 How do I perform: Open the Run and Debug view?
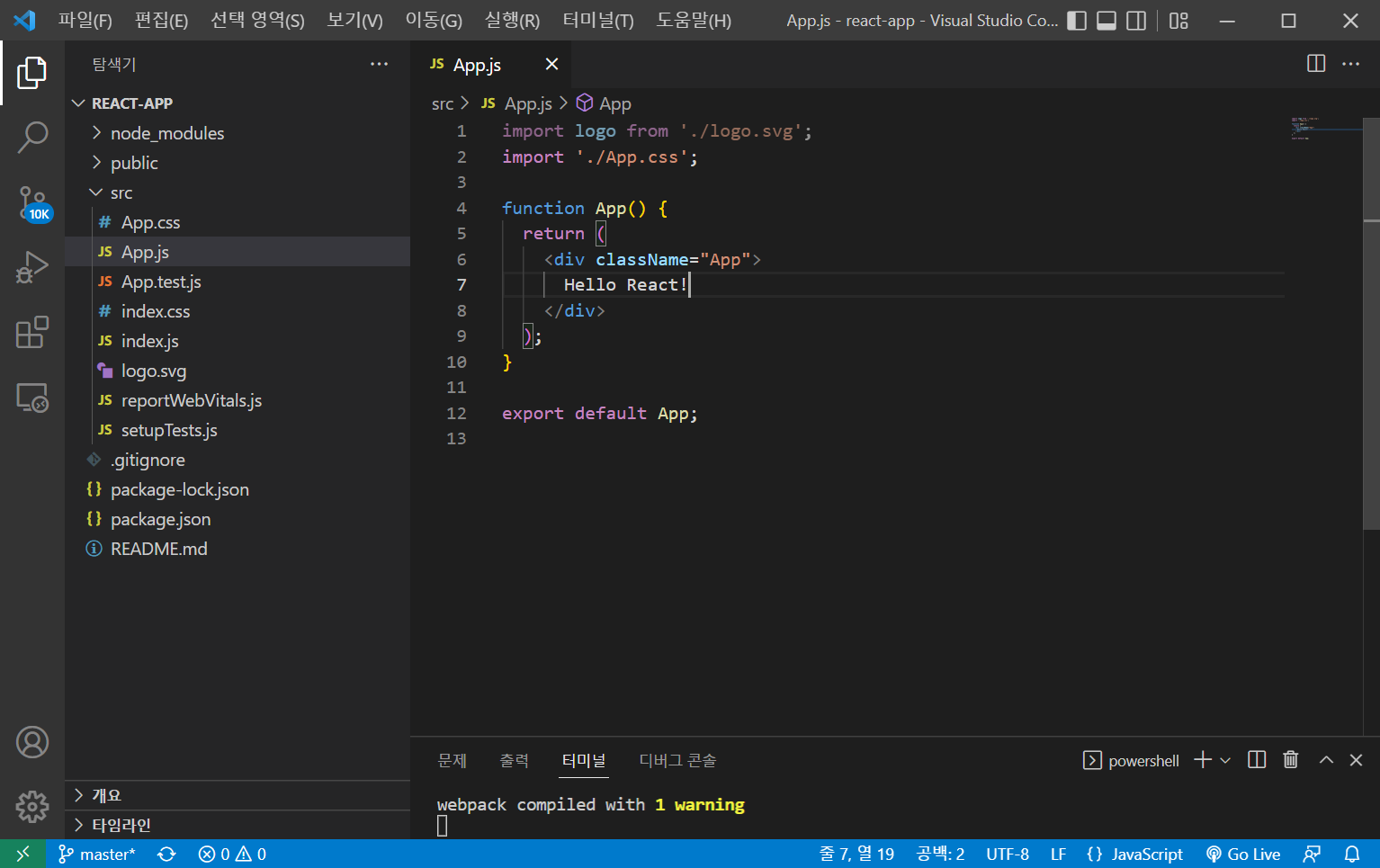tap(32, 268)
